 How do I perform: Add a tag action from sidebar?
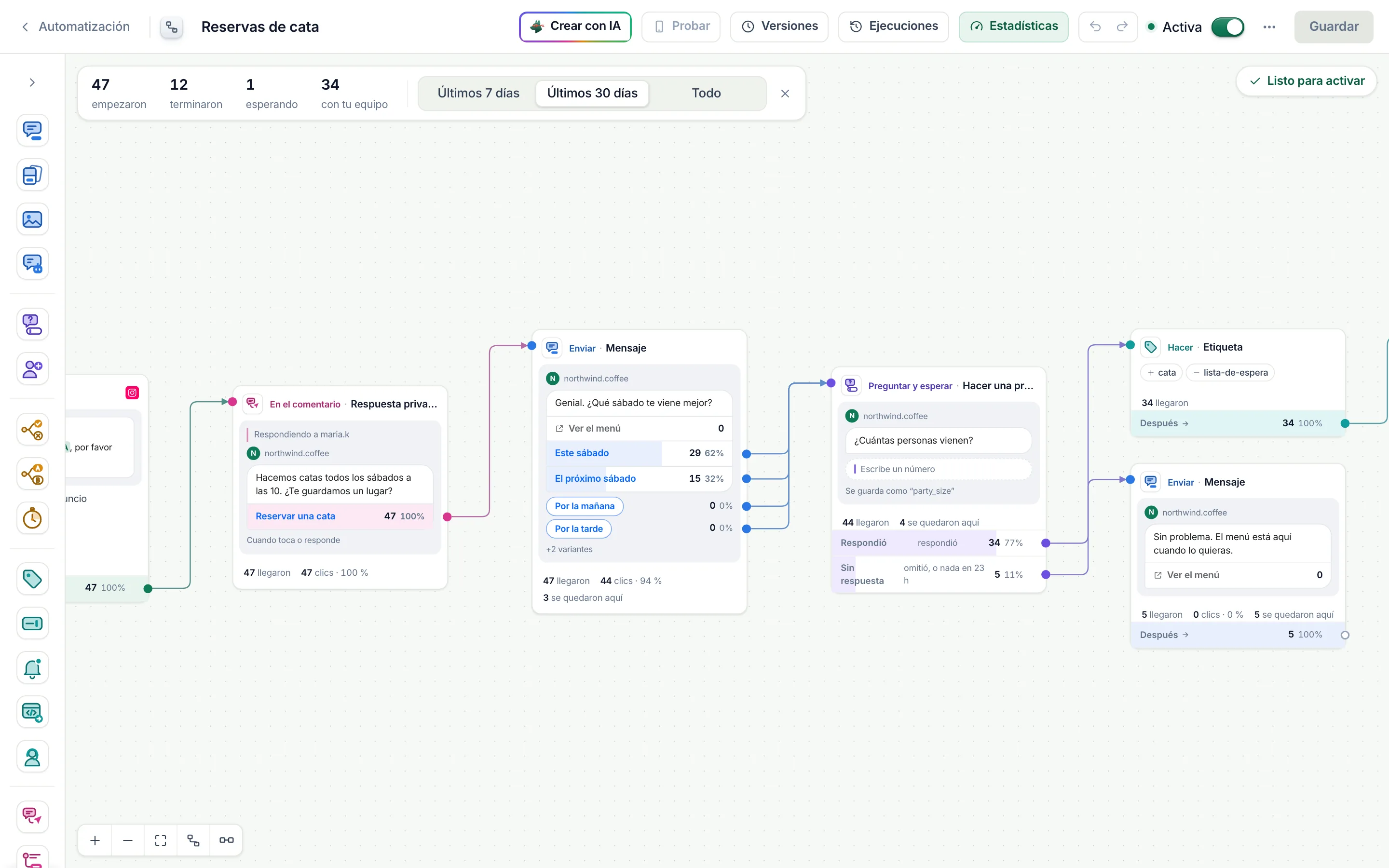32,579
